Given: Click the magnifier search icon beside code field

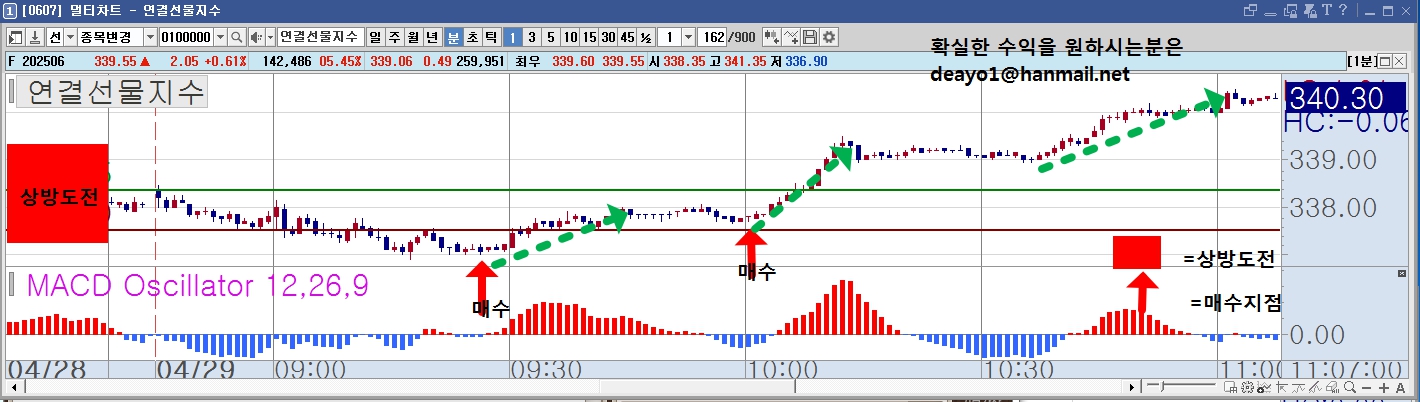Looking at the screenshot, I should 237,37.
